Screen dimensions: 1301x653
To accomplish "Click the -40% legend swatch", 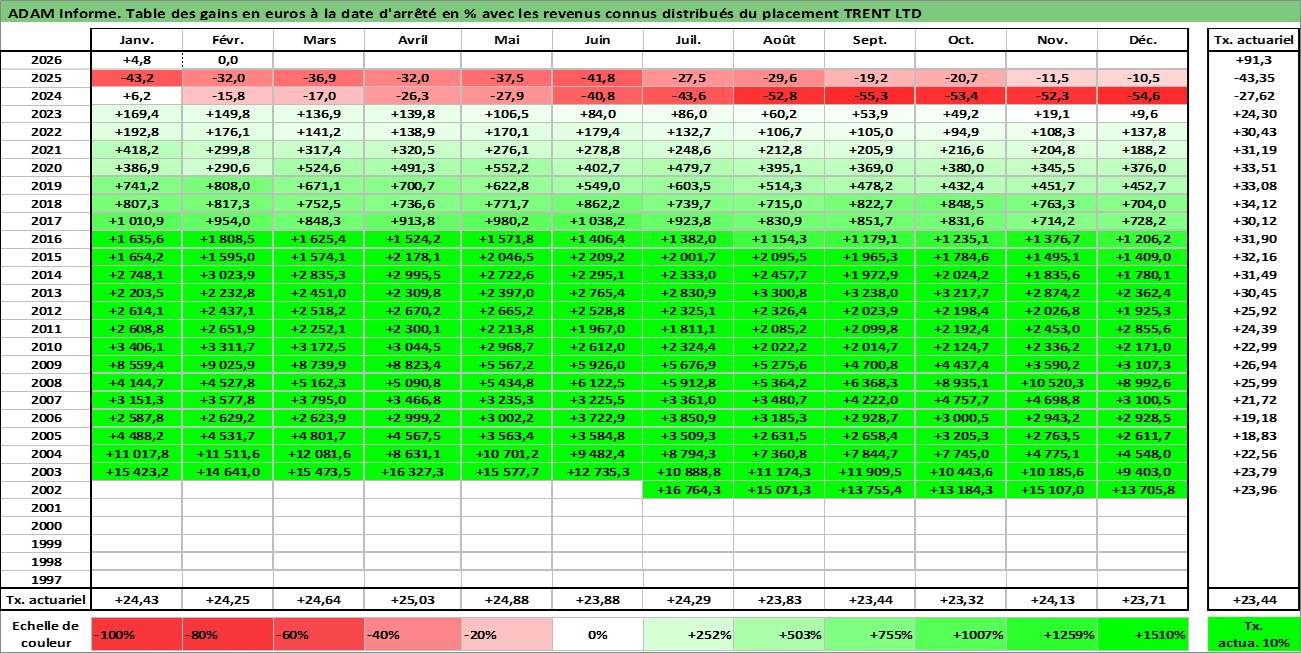I will pyautogui.click(x=408, y=634).
